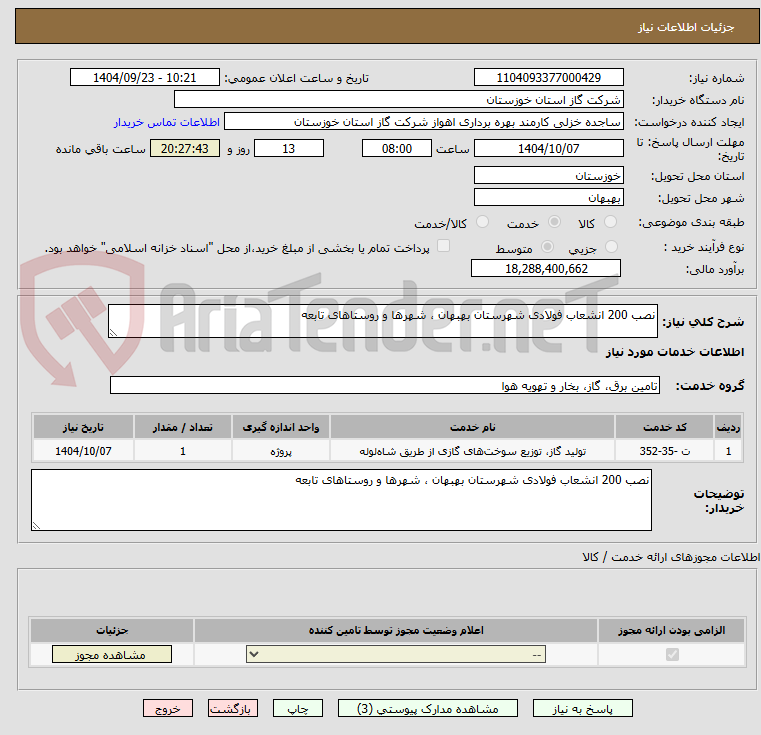
Task: Click the خروج exit button
Action: coord(167,708)
